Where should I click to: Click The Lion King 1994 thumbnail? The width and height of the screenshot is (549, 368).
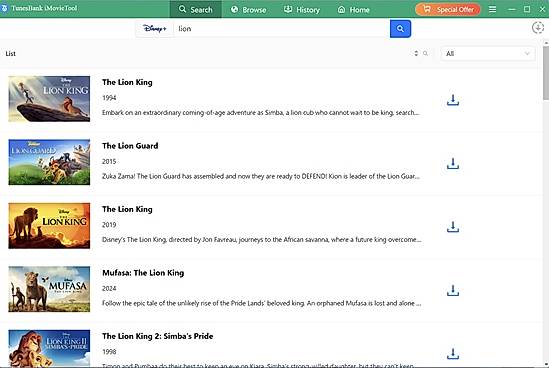tap(49, 99)
